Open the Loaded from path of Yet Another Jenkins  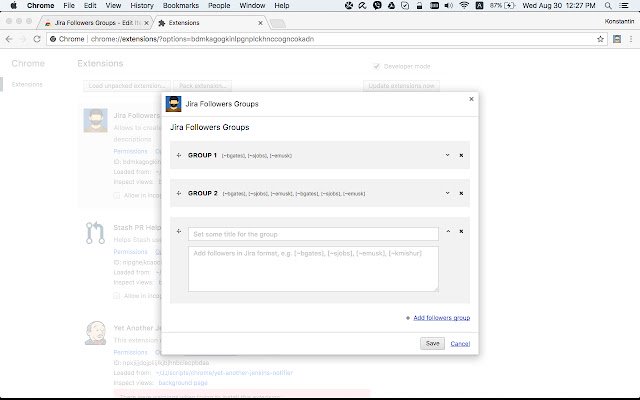tap(224, 373)
